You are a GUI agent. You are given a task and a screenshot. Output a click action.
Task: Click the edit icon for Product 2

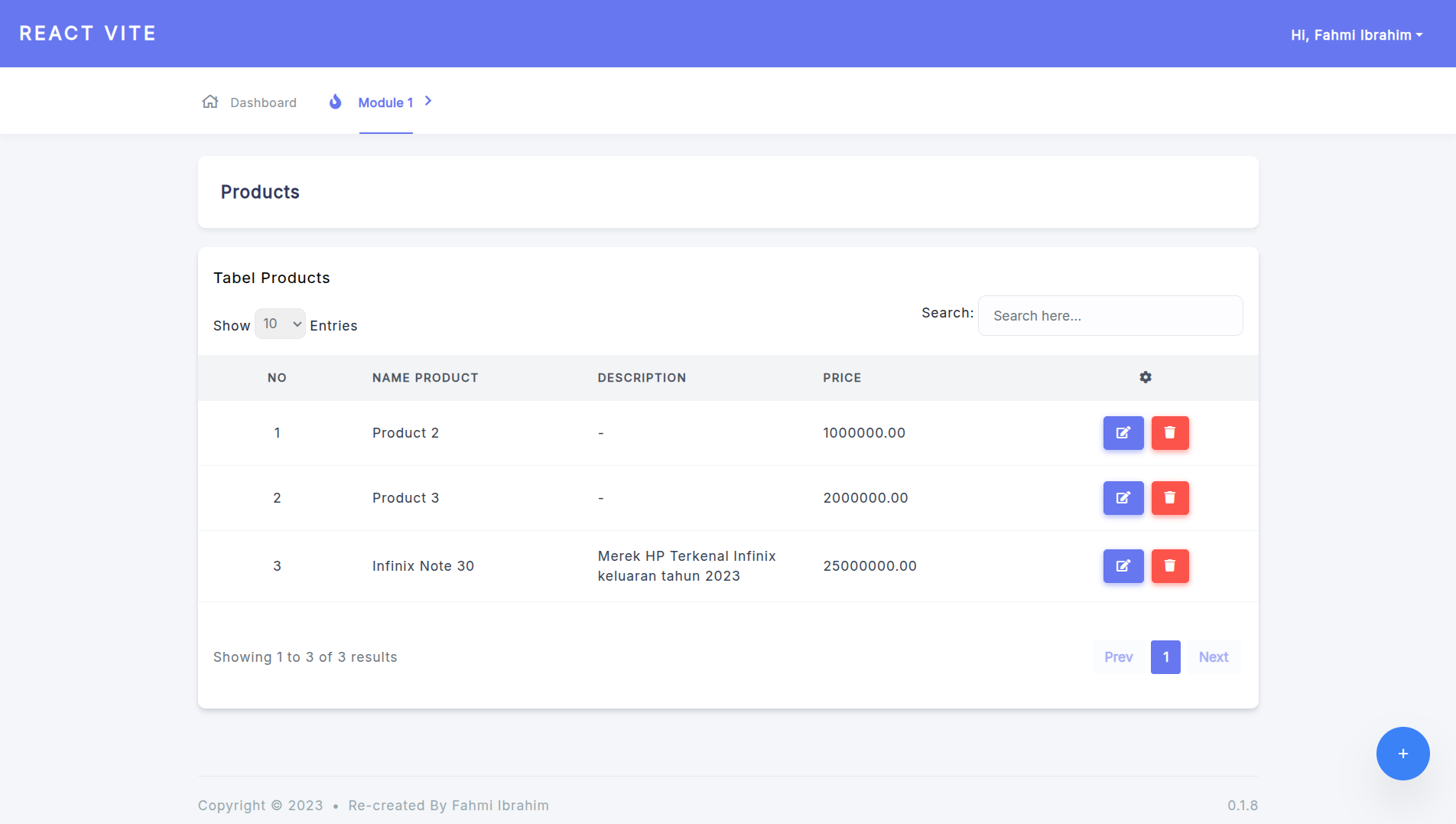tap(1123, 433)
